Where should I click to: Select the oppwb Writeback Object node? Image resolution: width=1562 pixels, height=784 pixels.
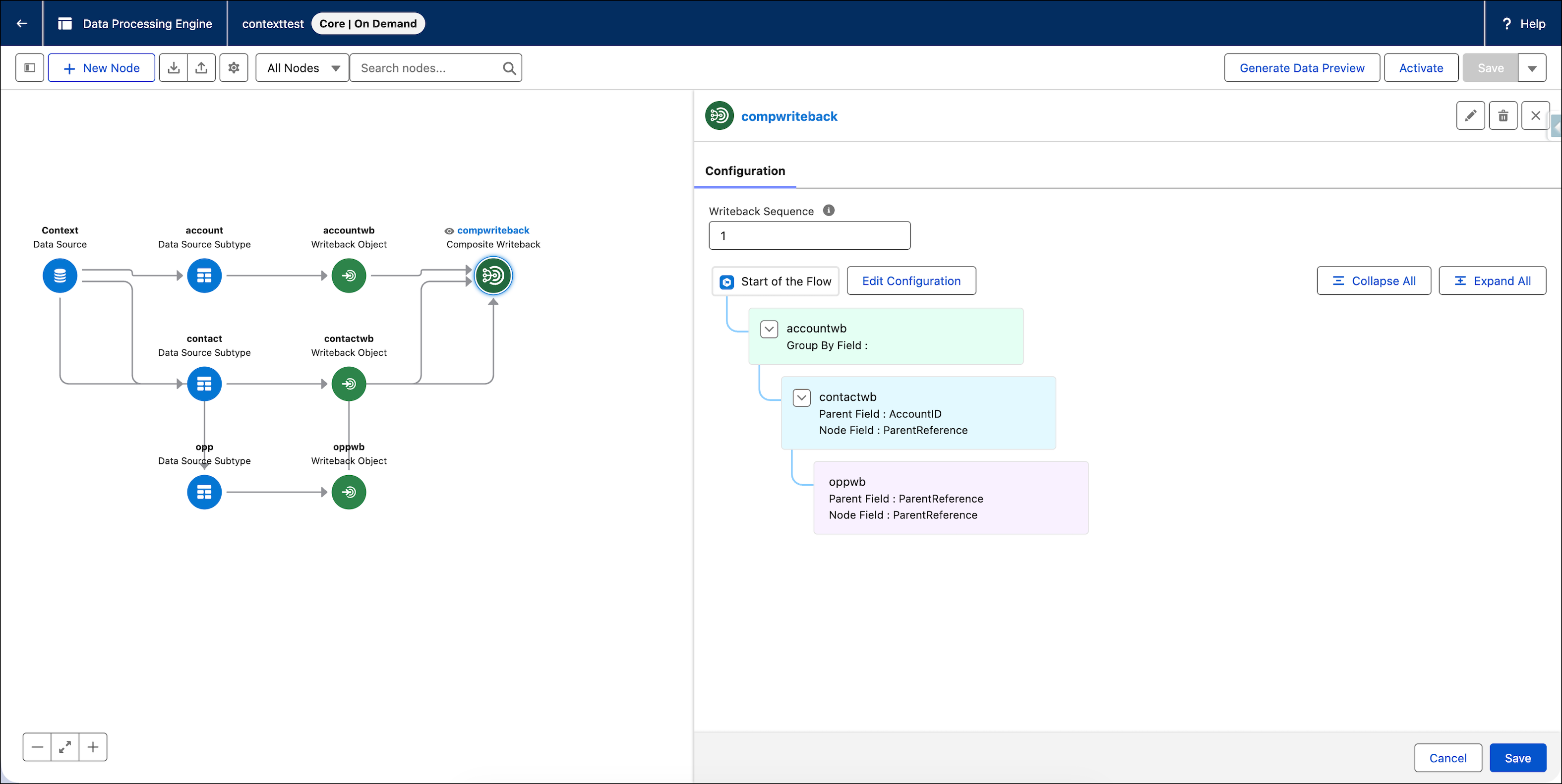pyautogui.click(x=349, y=492)
